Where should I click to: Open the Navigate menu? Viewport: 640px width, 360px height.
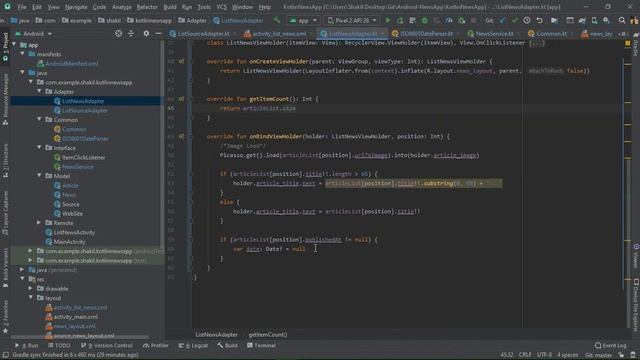coord(76,7)
